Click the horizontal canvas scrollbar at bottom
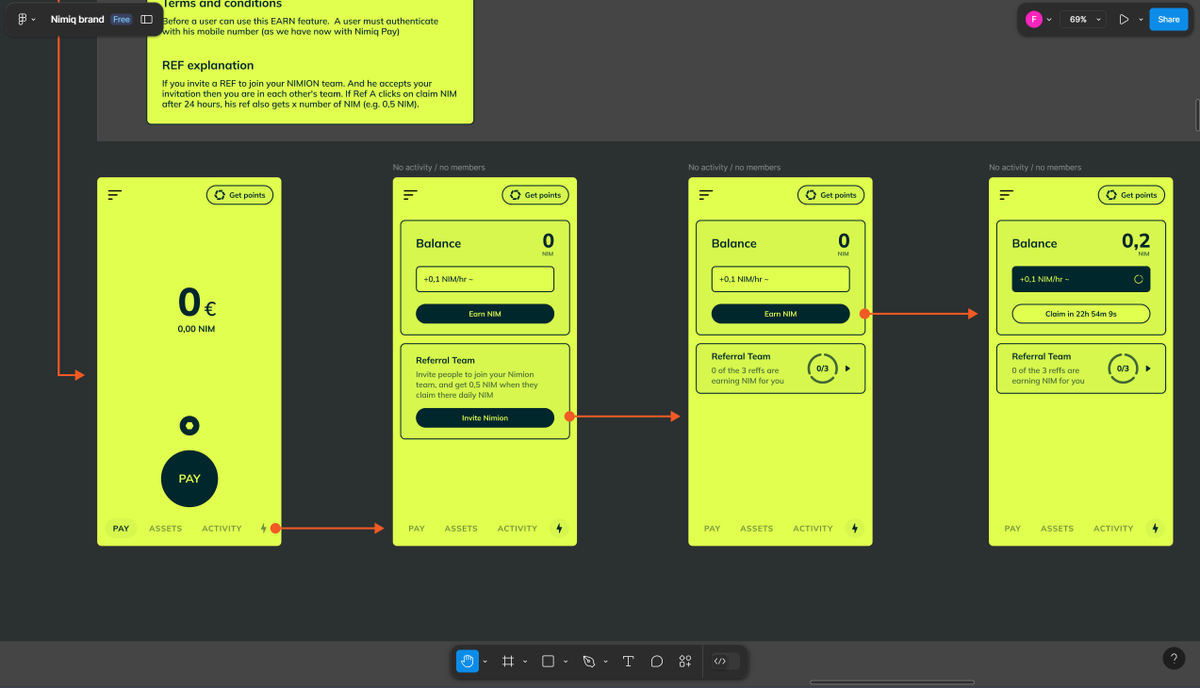 (x=892, y=682)
